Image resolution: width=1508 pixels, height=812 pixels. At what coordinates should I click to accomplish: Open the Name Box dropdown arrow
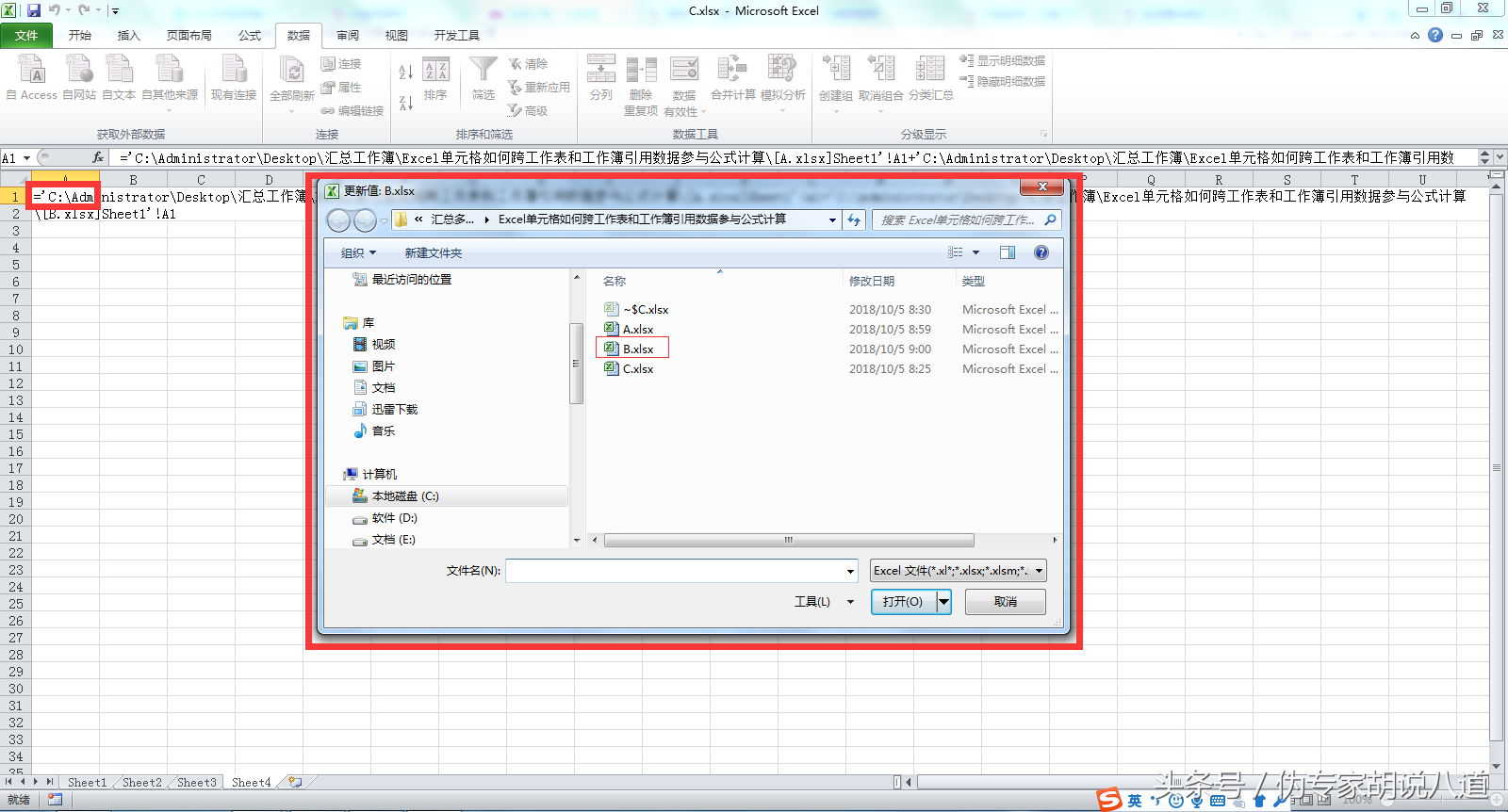point(26,158)
